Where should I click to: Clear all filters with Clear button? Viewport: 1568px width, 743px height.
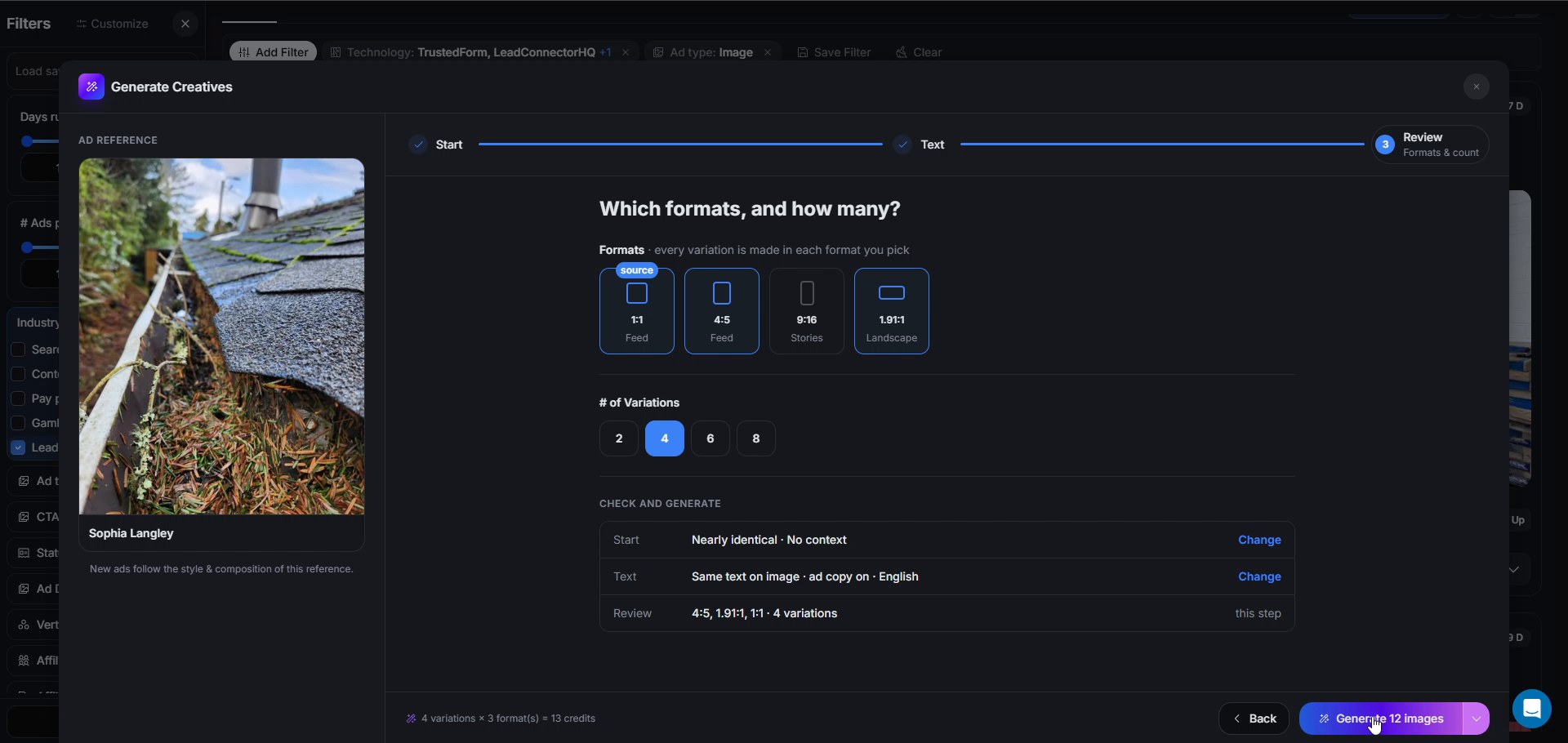(x=919, y=52)
